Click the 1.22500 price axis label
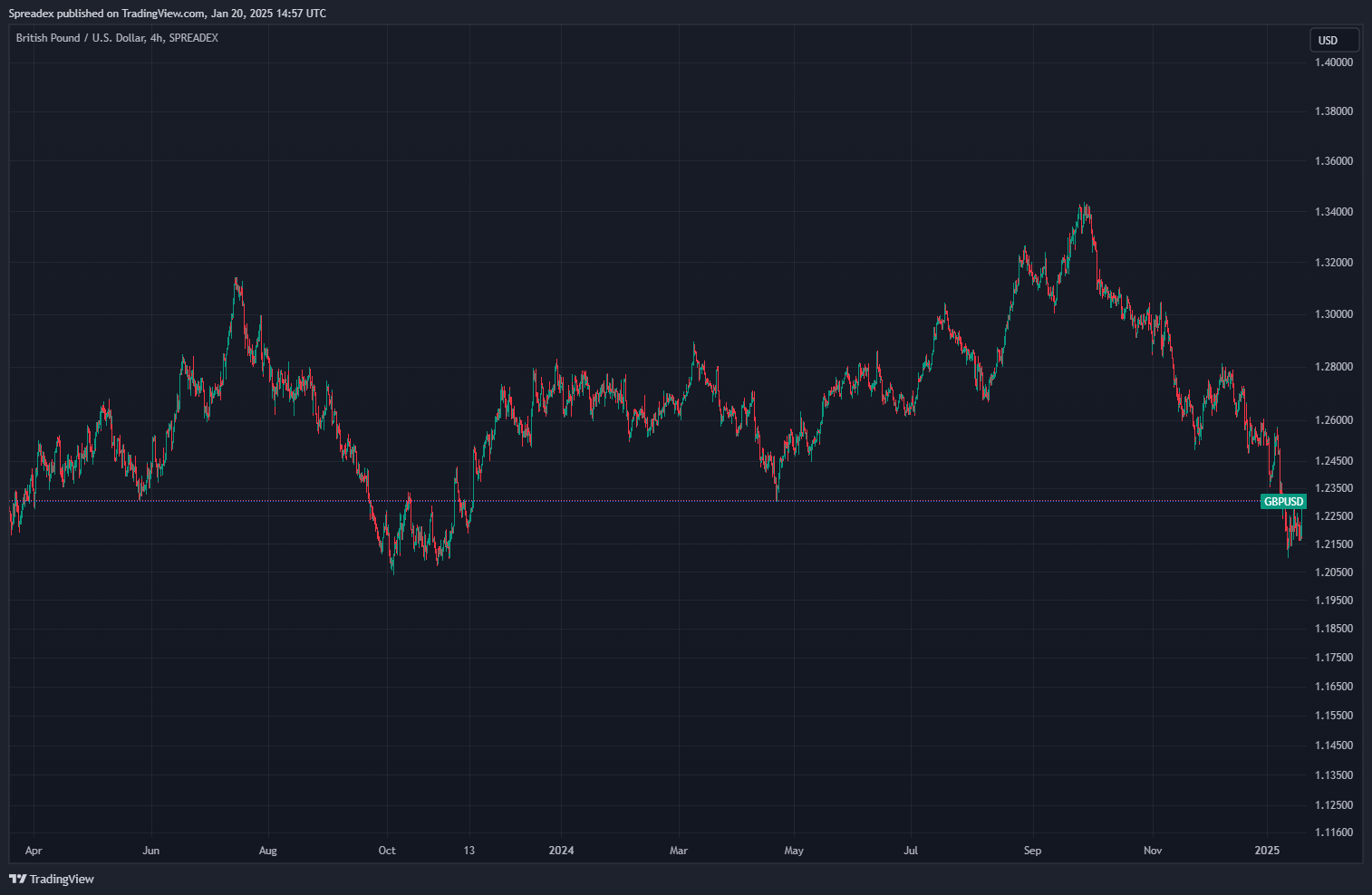This screenshot has height=895, width=1372. point(1334,516)
